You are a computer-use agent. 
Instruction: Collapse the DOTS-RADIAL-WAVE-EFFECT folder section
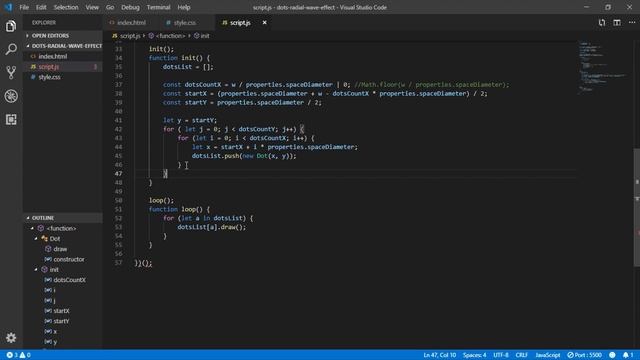point(62,46)
